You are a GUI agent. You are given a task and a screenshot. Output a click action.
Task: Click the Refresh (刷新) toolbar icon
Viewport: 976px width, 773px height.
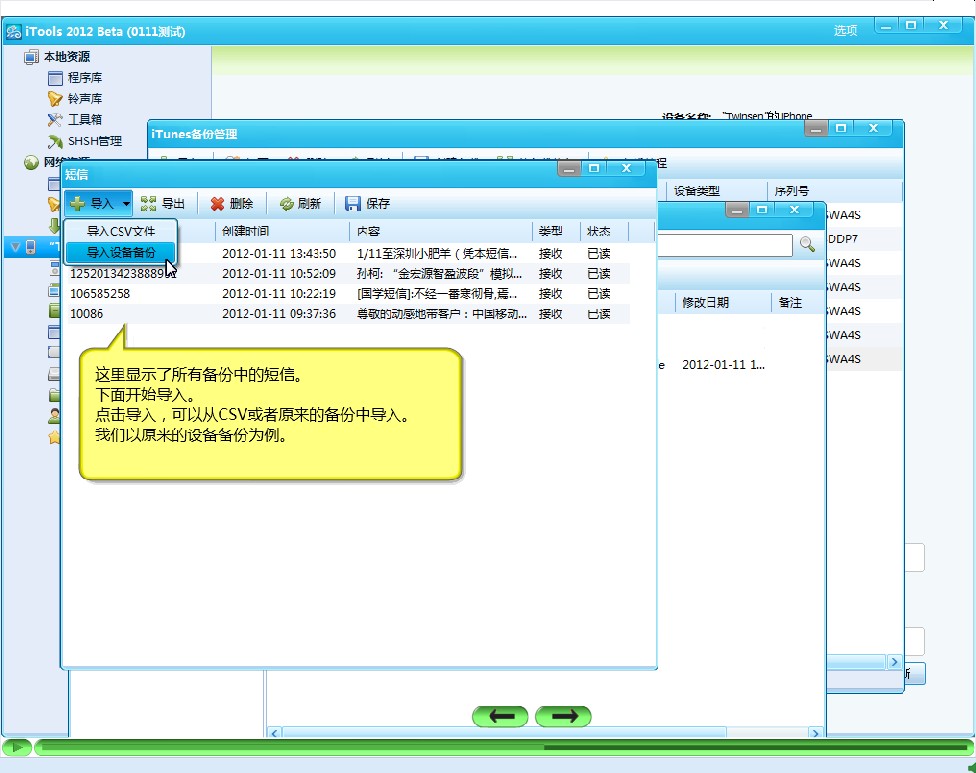286,204
